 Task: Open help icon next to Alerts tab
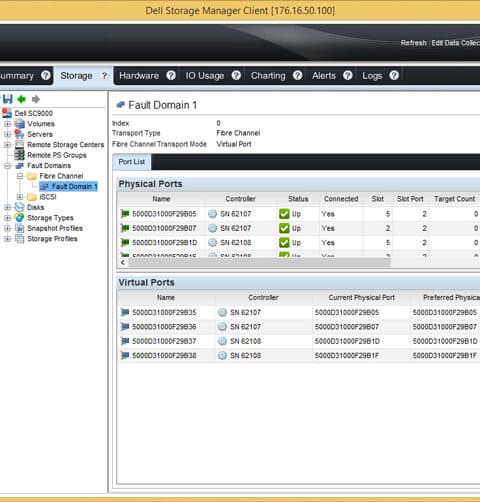(348, 76)
